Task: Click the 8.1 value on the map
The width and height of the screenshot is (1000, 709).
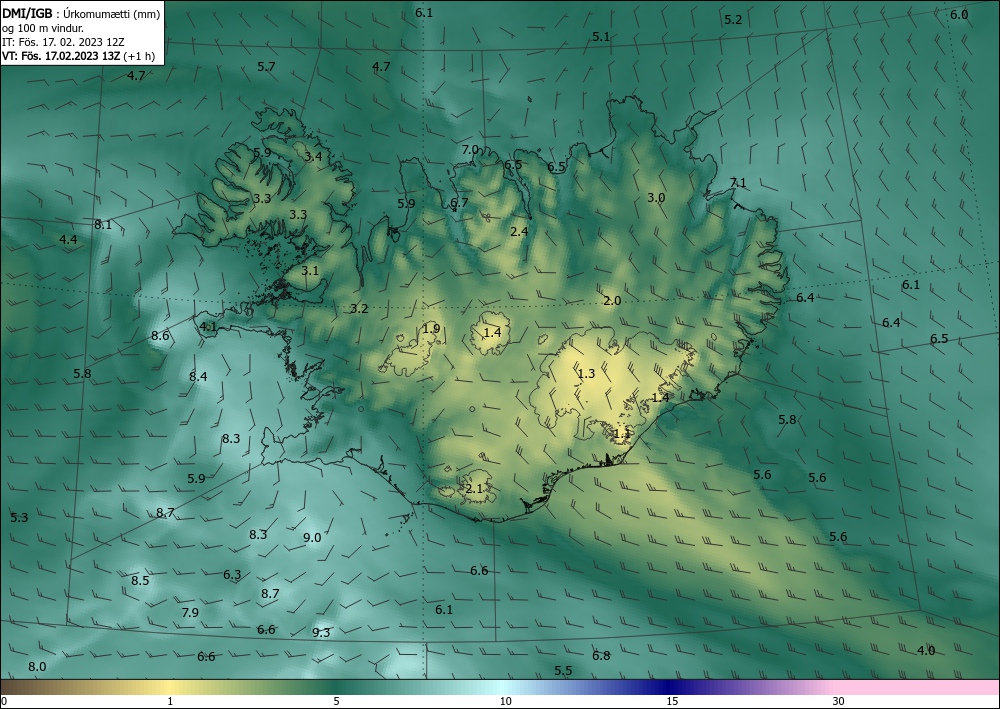Action: coord(103,224)
